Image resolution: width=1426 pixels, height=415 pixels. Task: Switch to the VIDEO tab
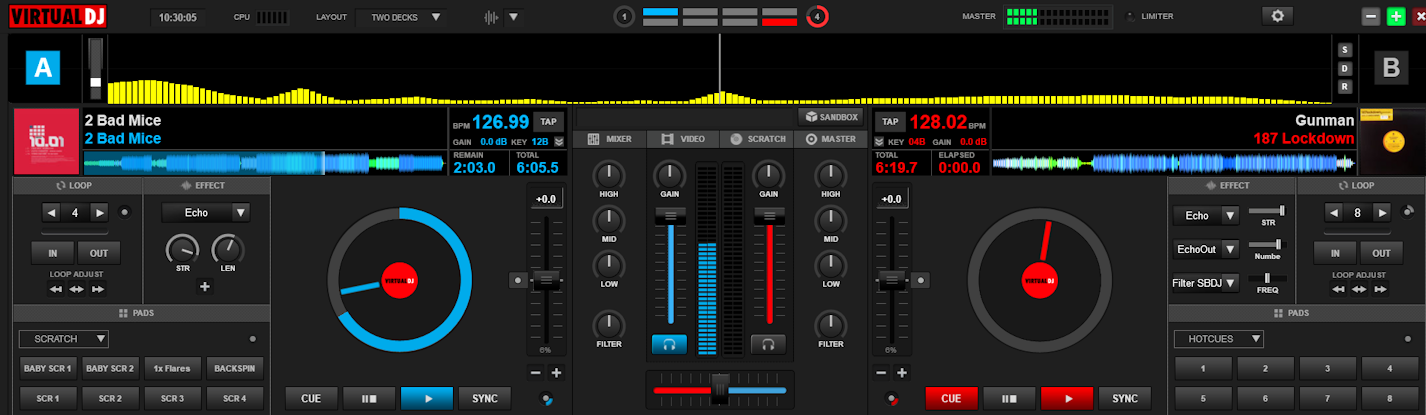[x=684, y=139]
